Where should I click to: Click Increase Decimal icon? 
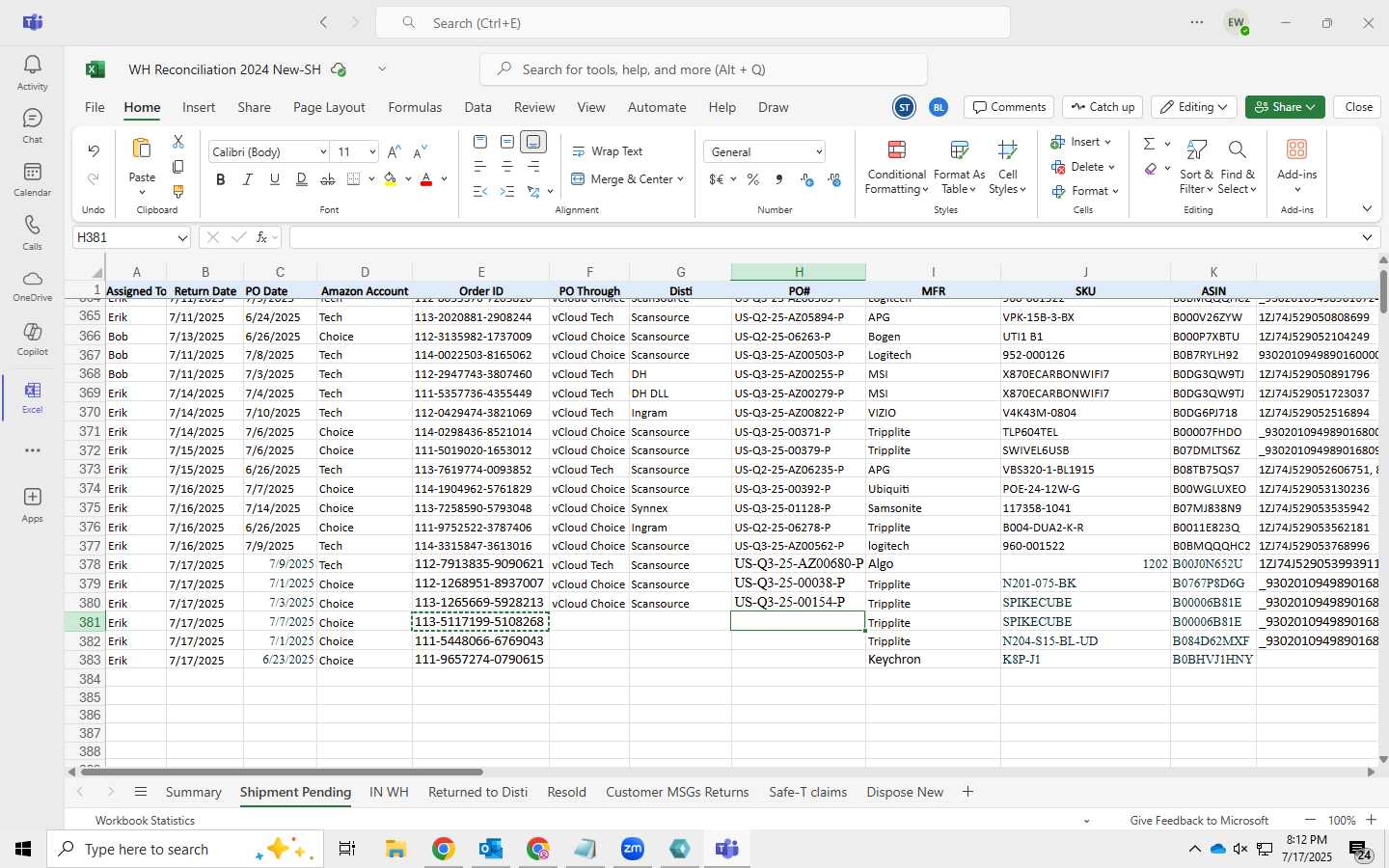pyautogui.click(x=807, y=179)
